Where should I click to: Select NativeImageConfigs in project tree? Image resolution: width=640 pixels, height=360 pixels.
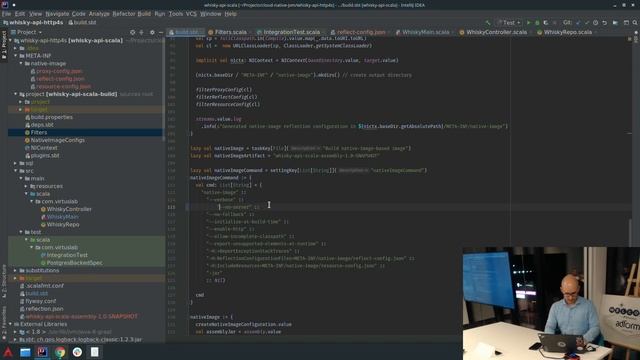point(58,140)
